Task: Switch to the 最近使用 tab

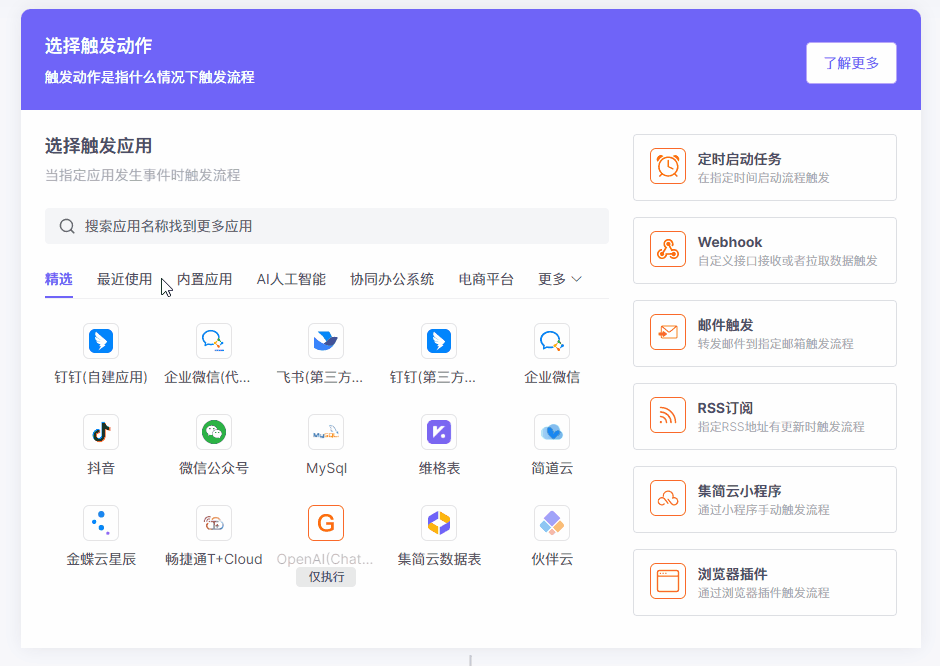Action: pyautogui.click(x=124, y=279)
